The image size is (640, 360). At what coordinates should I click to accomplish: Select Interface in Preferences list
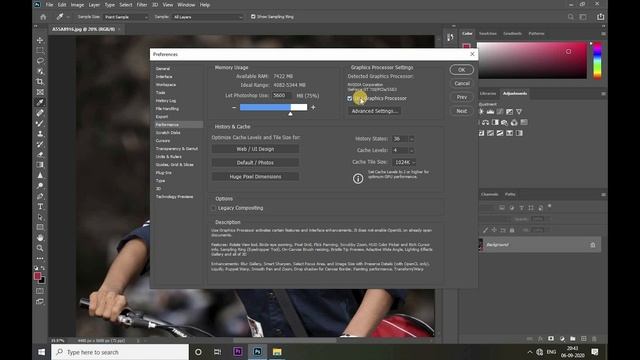(x=164, y=77)
